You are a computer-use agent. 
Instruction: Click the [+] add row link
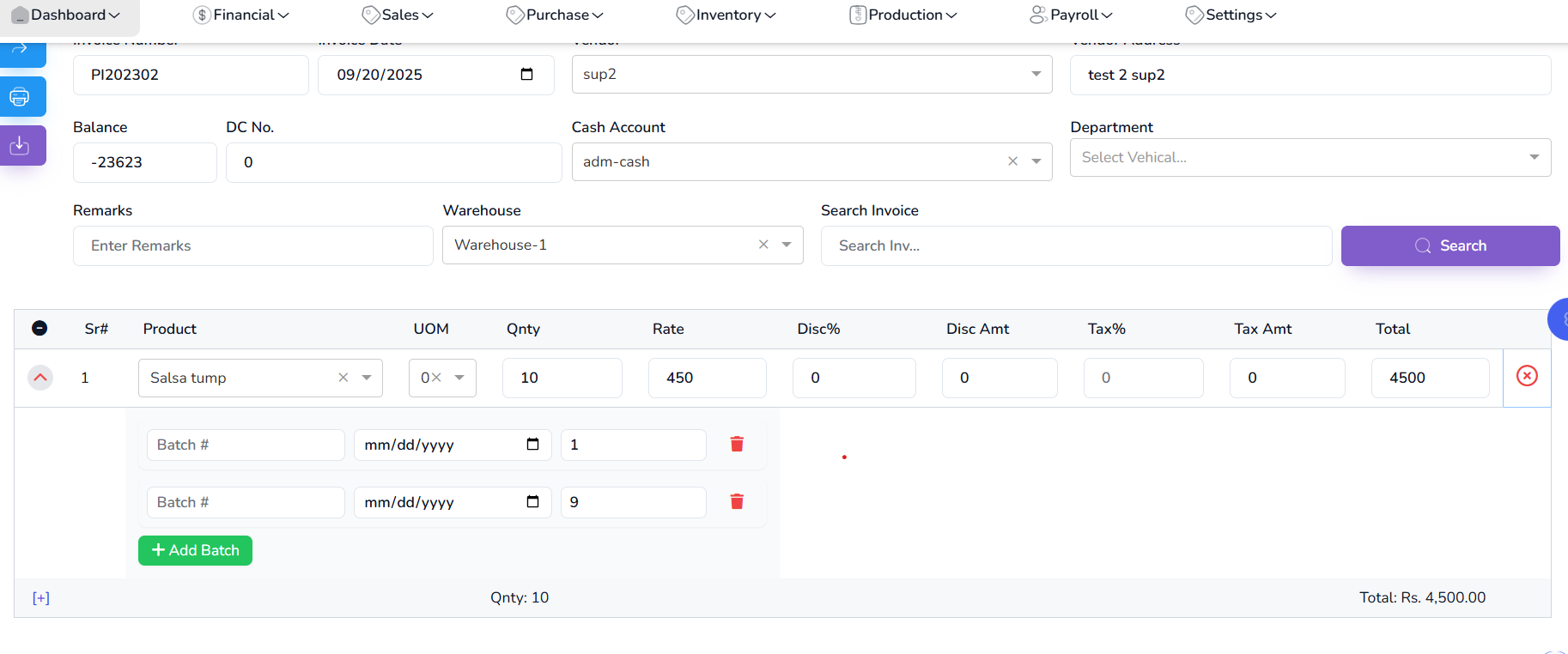[41, 598]
